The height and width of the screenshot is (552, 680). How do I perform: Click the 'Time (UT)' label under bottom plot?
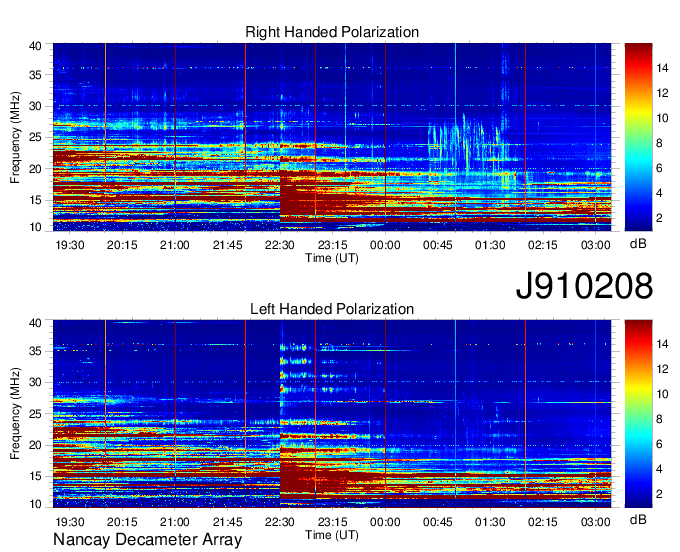[332, 535]
